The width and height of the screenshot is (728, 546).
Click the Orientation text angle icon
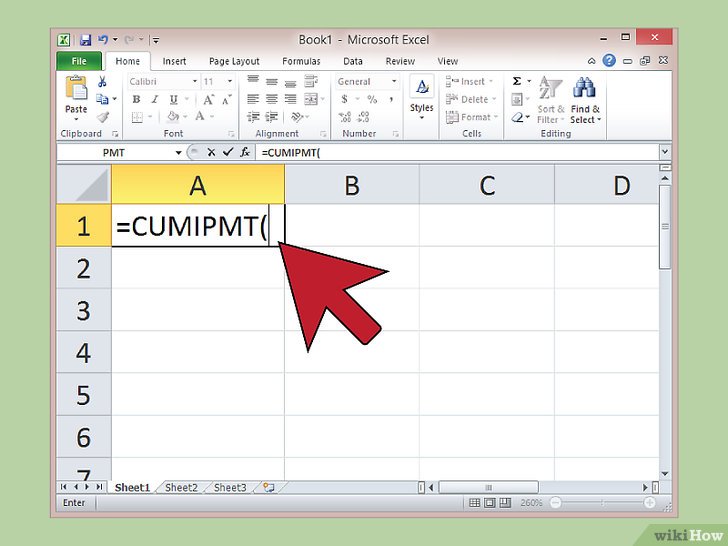pyautogui.click(x=297, y=117)
